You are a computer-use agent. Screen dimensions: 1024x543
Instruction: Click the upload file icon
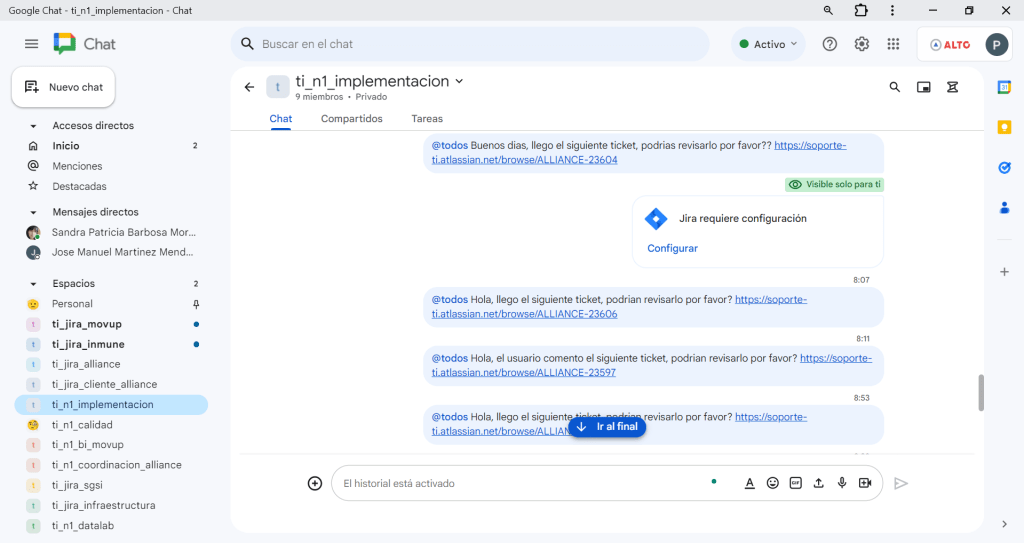coord(819,483)
